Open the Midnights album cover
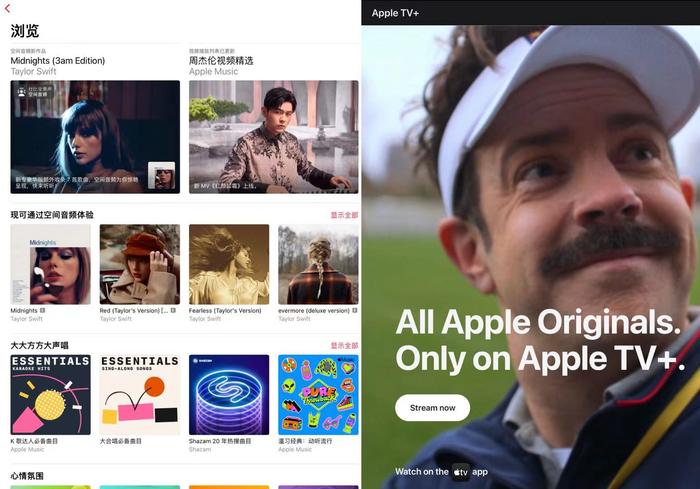700x489 pixels. 50,264
